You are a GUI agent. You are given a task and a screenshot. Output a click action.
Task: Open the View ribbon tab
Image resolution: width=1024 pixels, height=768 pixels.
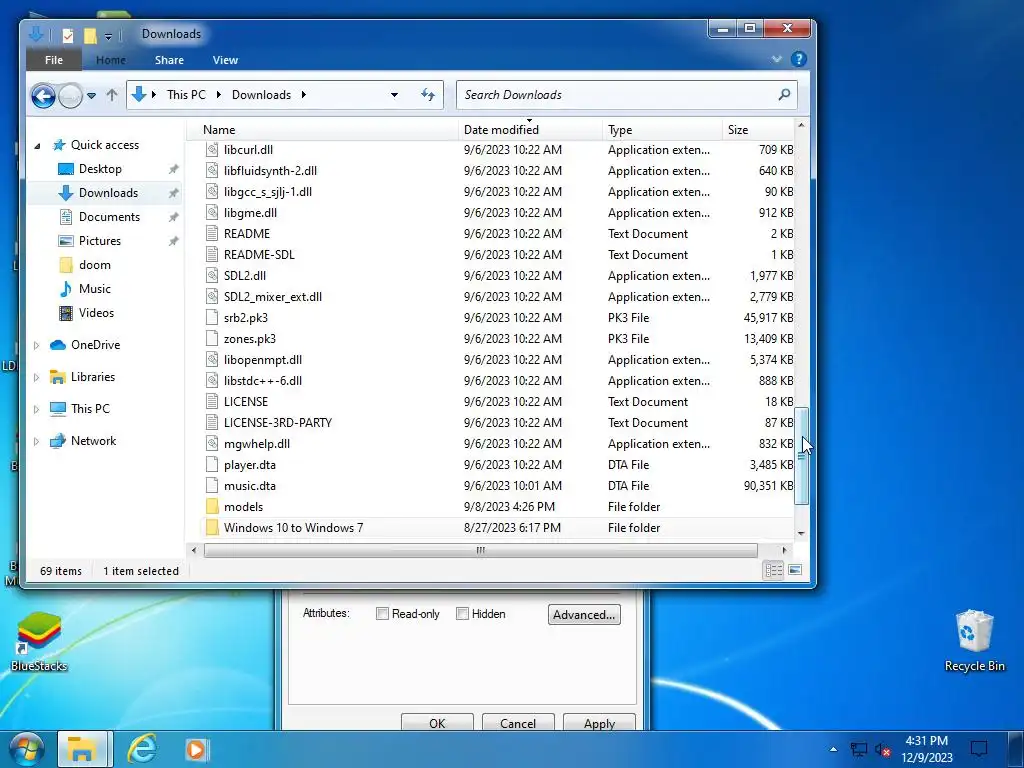pos(225,60)
